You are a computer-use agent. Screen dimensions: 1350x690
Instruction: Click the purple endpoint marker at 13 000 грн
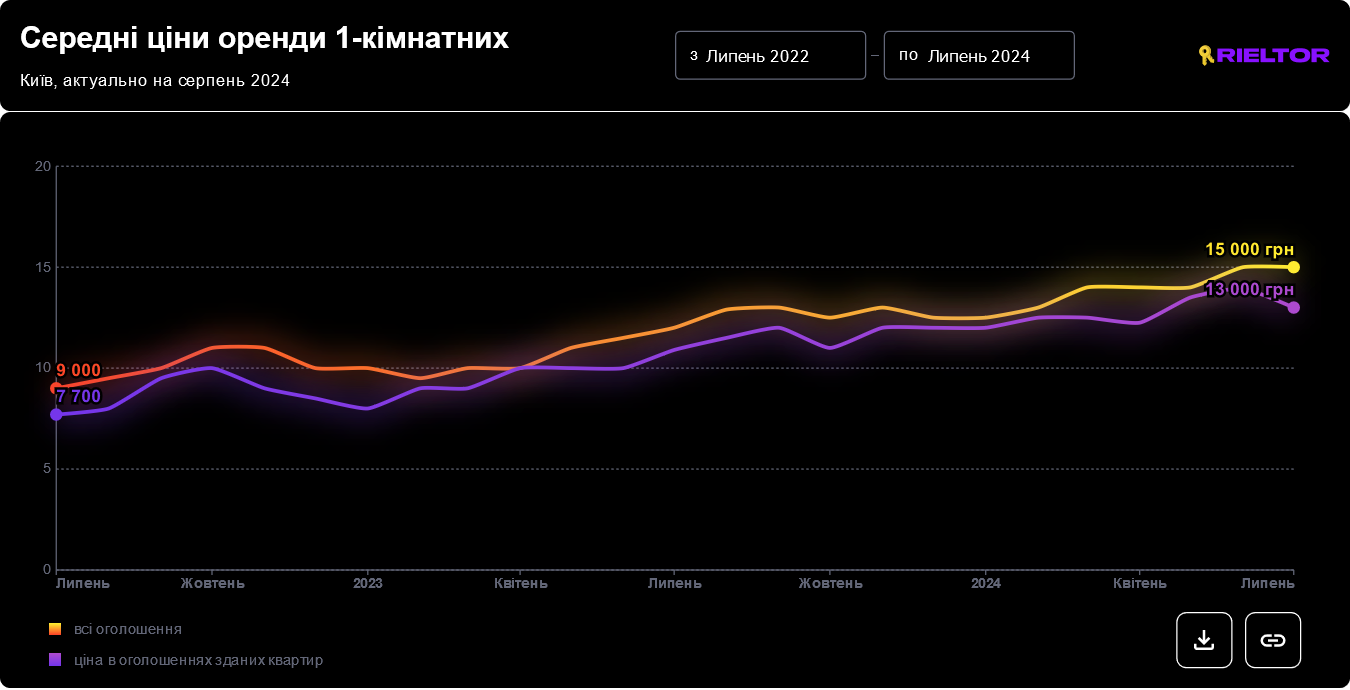pos(1294,307)
